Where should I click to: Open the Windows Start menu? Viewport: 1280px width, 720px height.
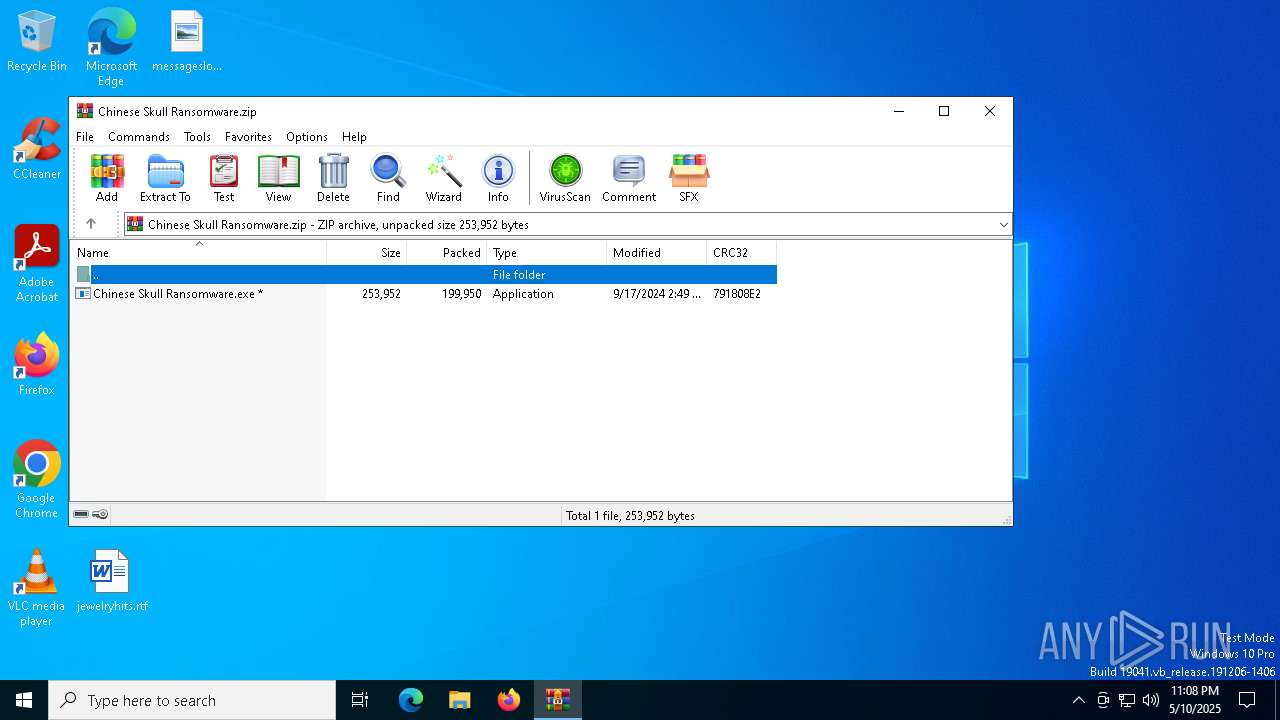click(x=24, y=700)
